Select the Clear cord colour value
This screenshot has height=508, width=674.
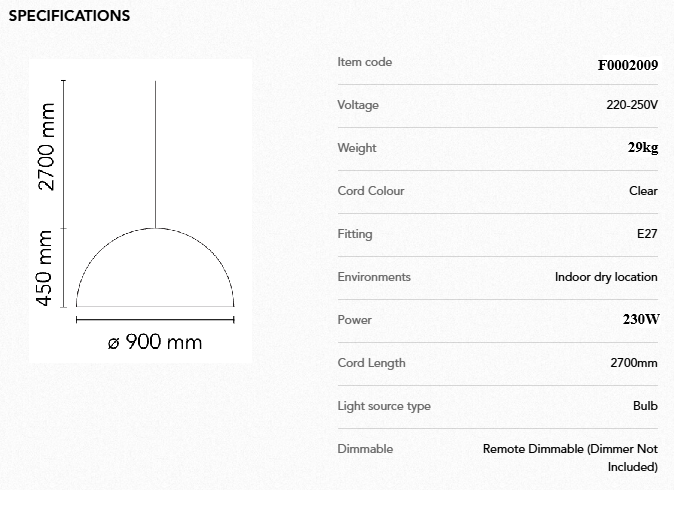tap(643, 191)
